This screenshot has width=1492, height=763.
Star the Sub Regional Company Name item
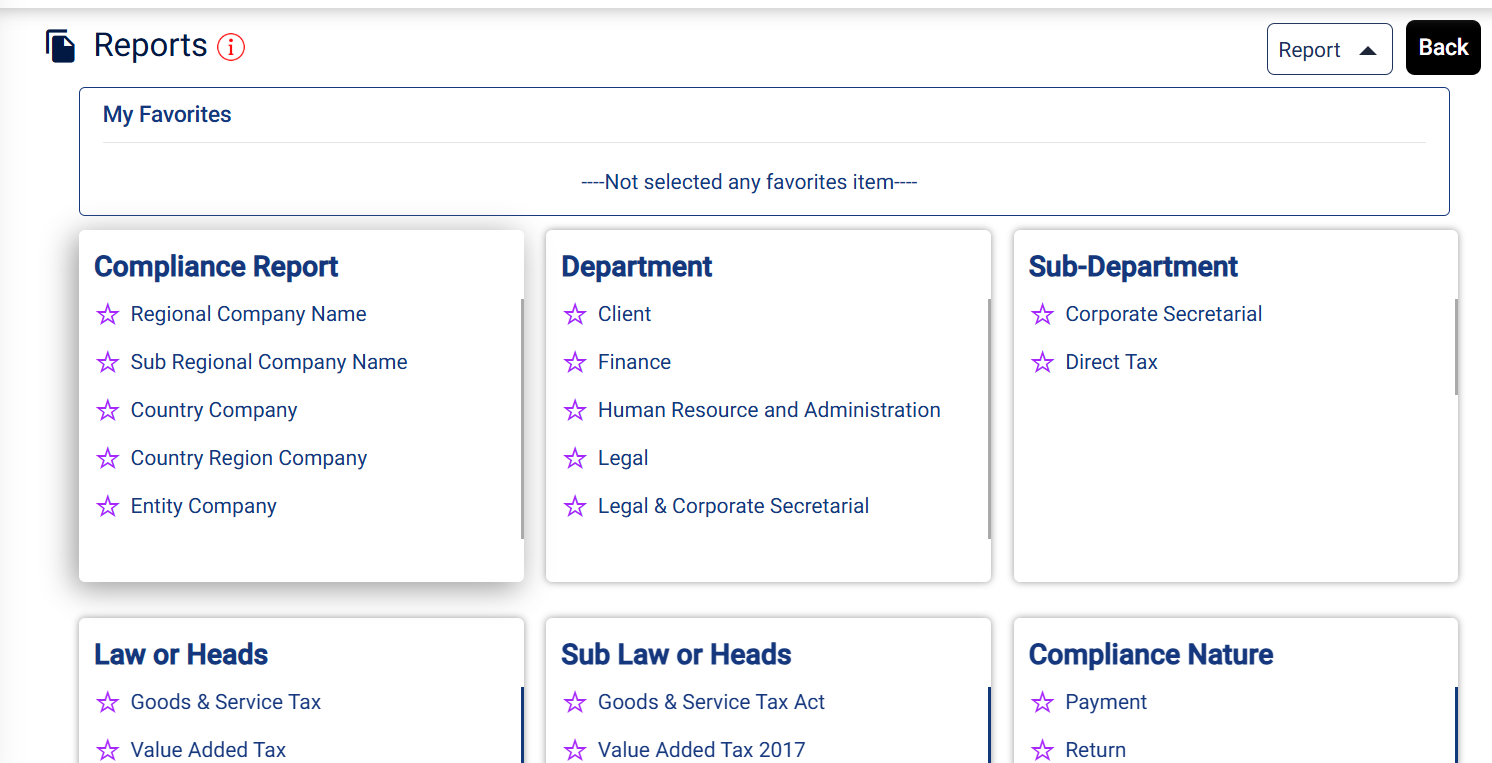[x=108, y=363]
